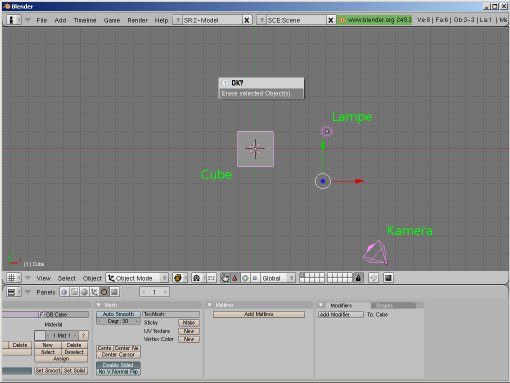Click the material question mark button

(84, 335)
